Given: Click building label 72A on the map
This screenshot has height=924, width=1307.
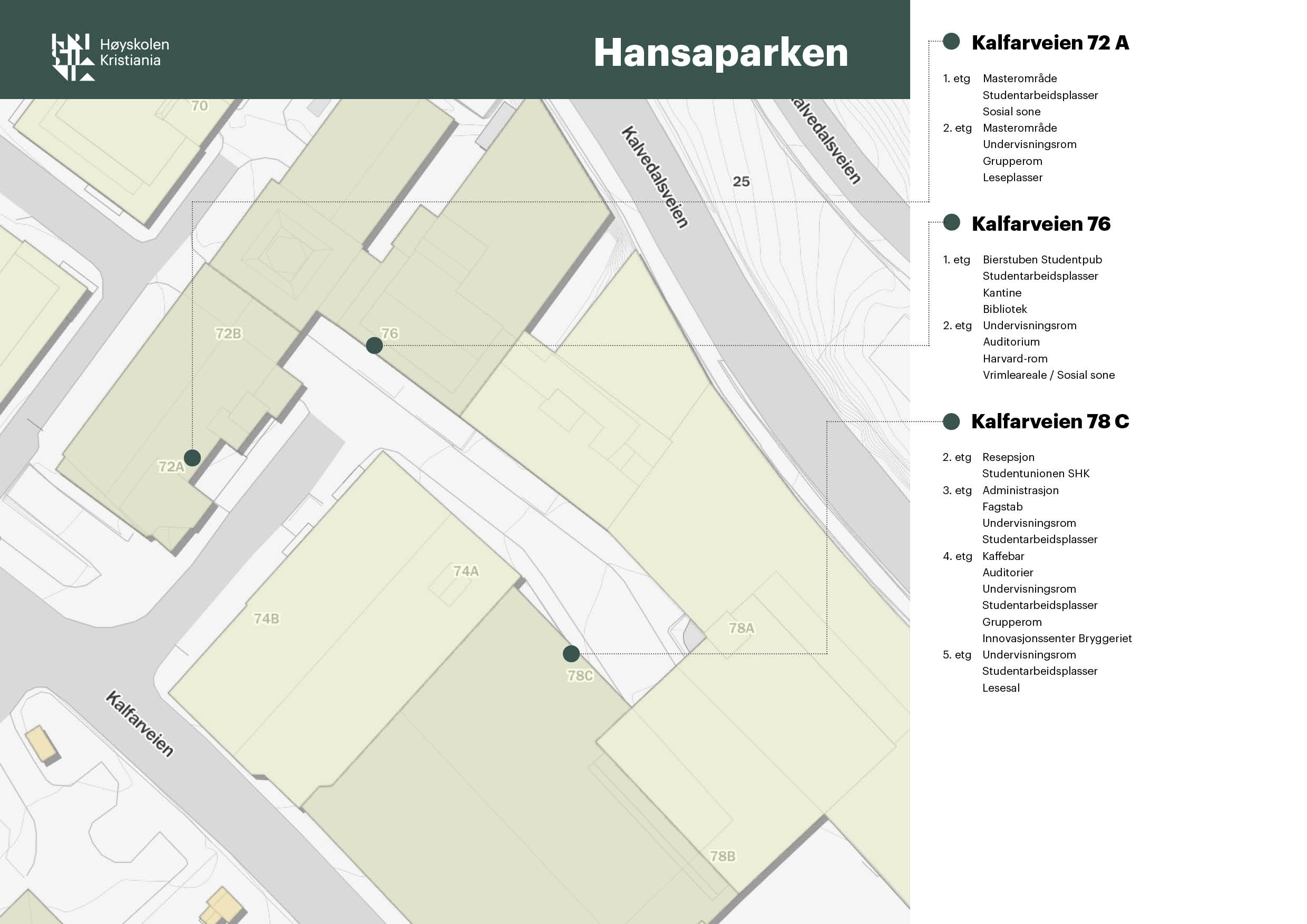Looking at the screenshot, I should [171, 467].
